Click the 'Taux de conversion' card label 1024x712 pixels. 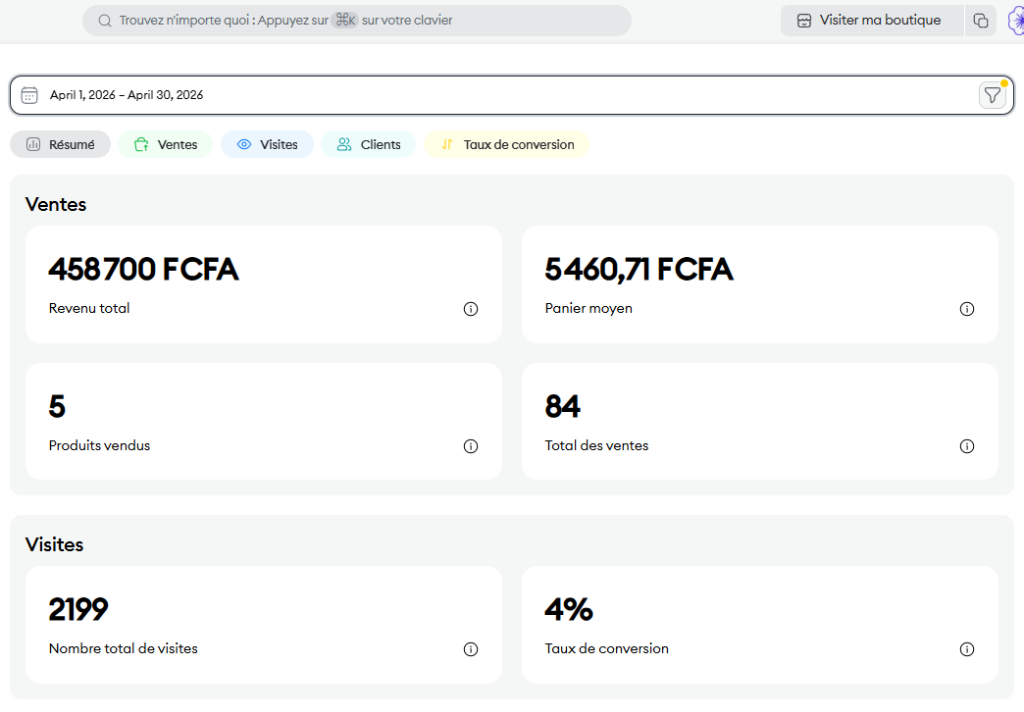607,649
